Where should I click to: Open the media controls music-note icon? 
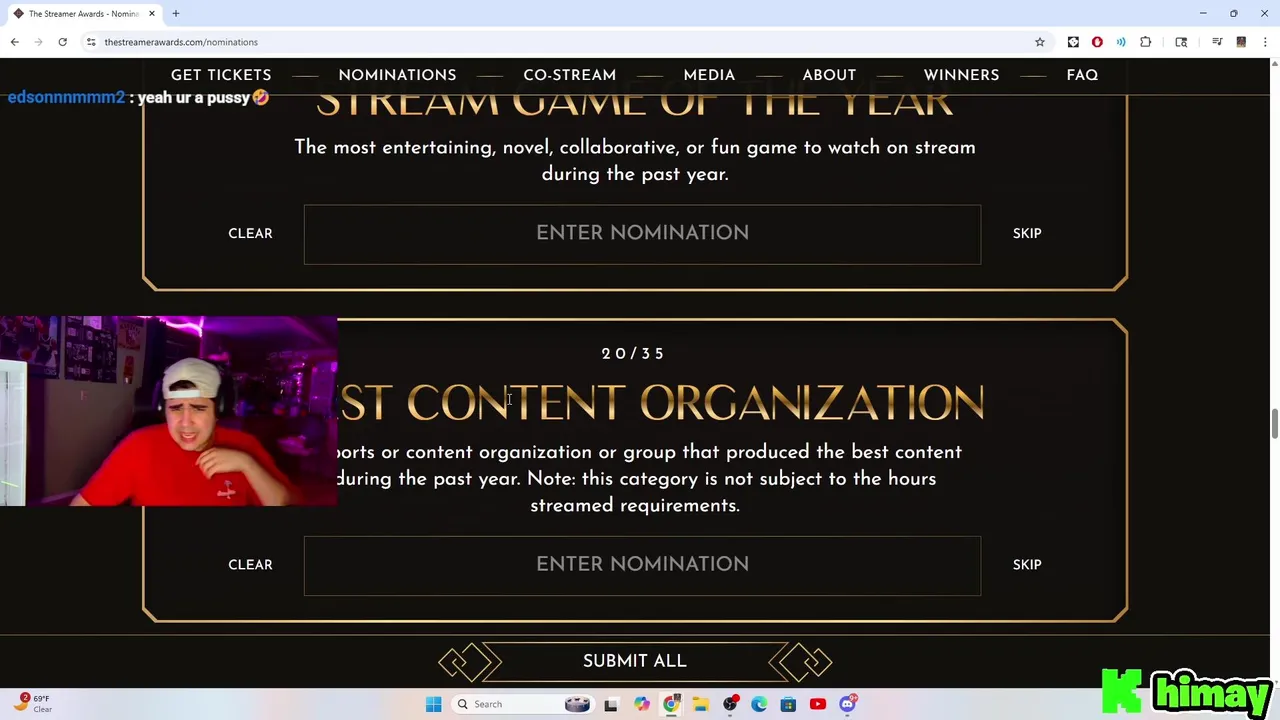point(1217,42)
